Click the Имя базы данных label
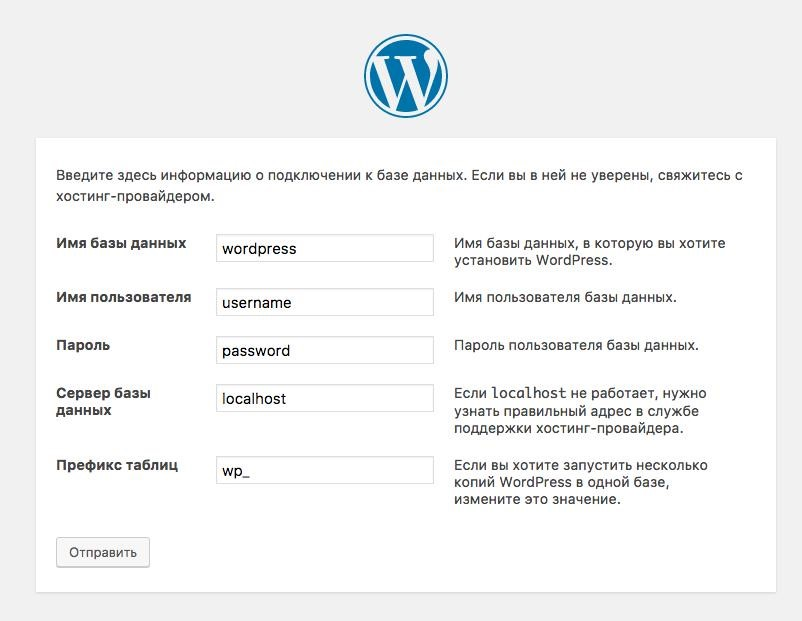Screen dimensions: 802x621 (121, 243)
